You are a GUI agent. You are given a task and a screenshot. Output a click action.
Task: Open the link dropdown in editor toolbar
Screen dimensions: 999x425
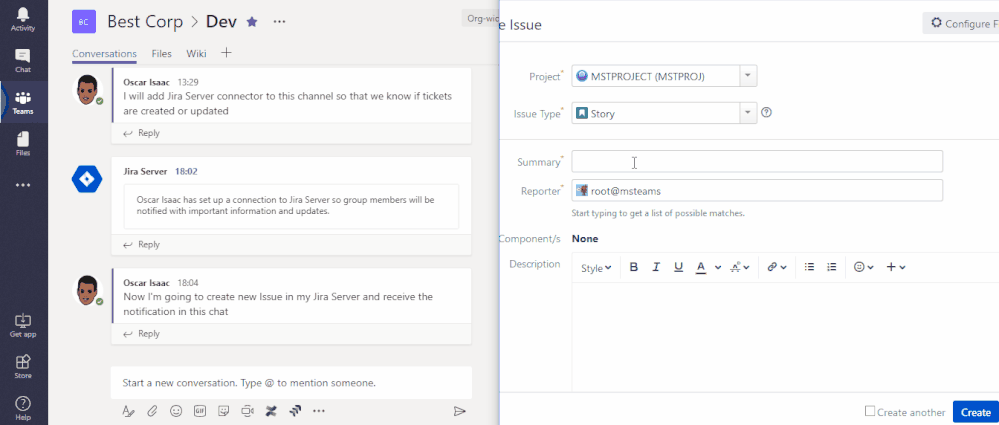[777, 268]
